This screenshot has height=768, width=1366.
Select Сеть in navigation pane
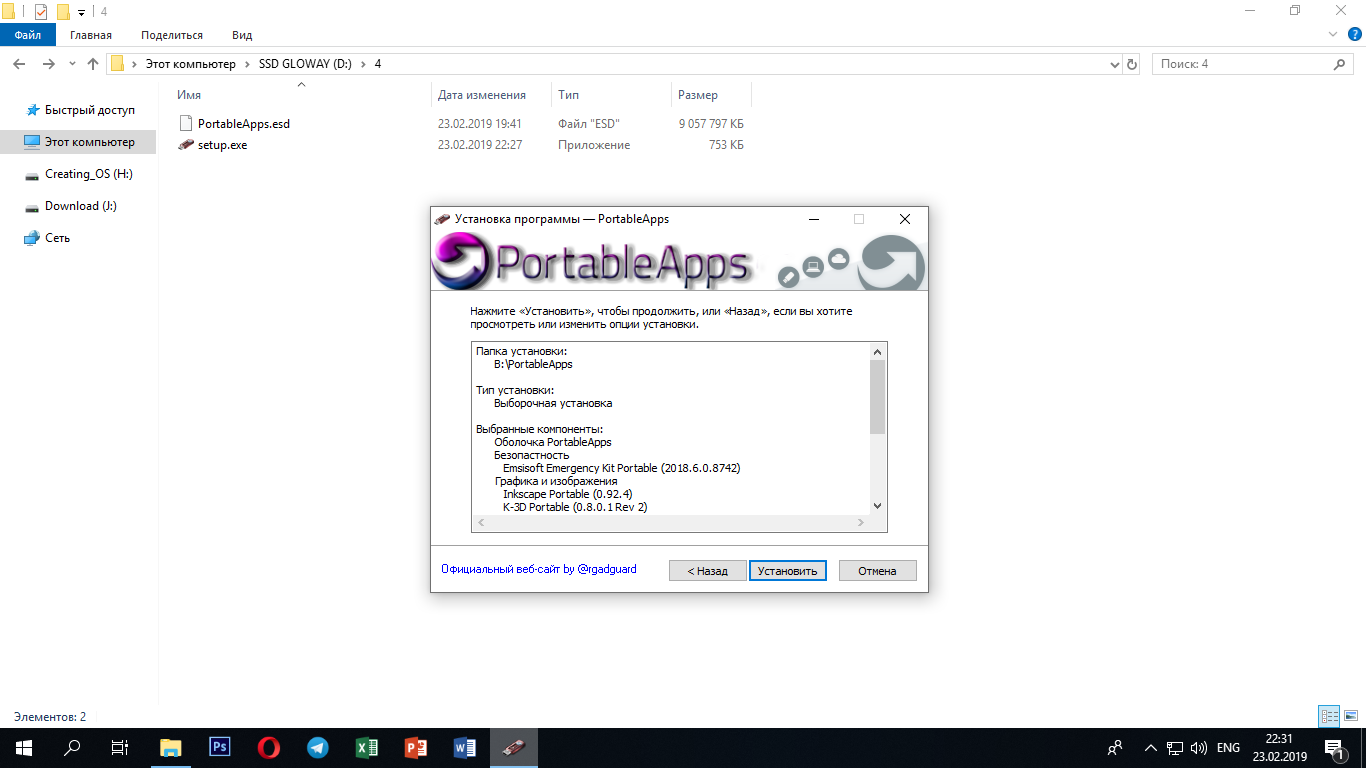coord(48,238)
